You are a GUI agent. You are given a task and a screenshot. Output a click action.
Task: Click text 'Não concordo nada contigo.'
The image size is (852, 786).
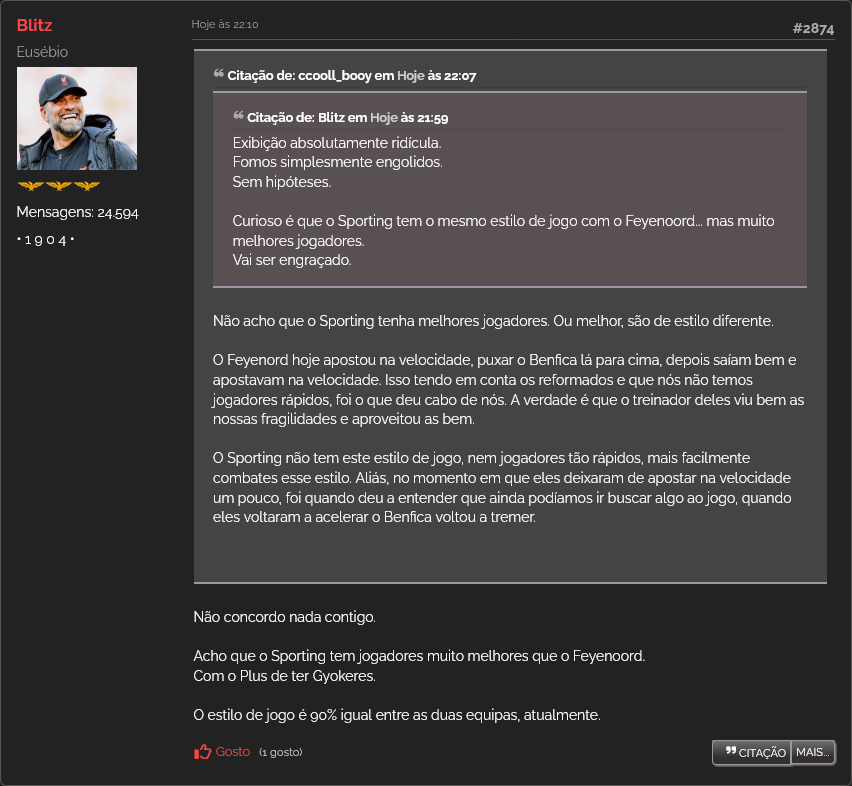(x=285, y=617)
